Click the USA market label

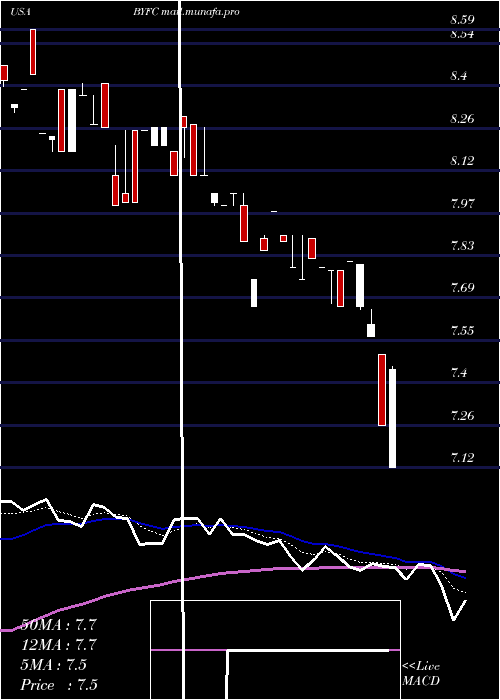[20, 12]
